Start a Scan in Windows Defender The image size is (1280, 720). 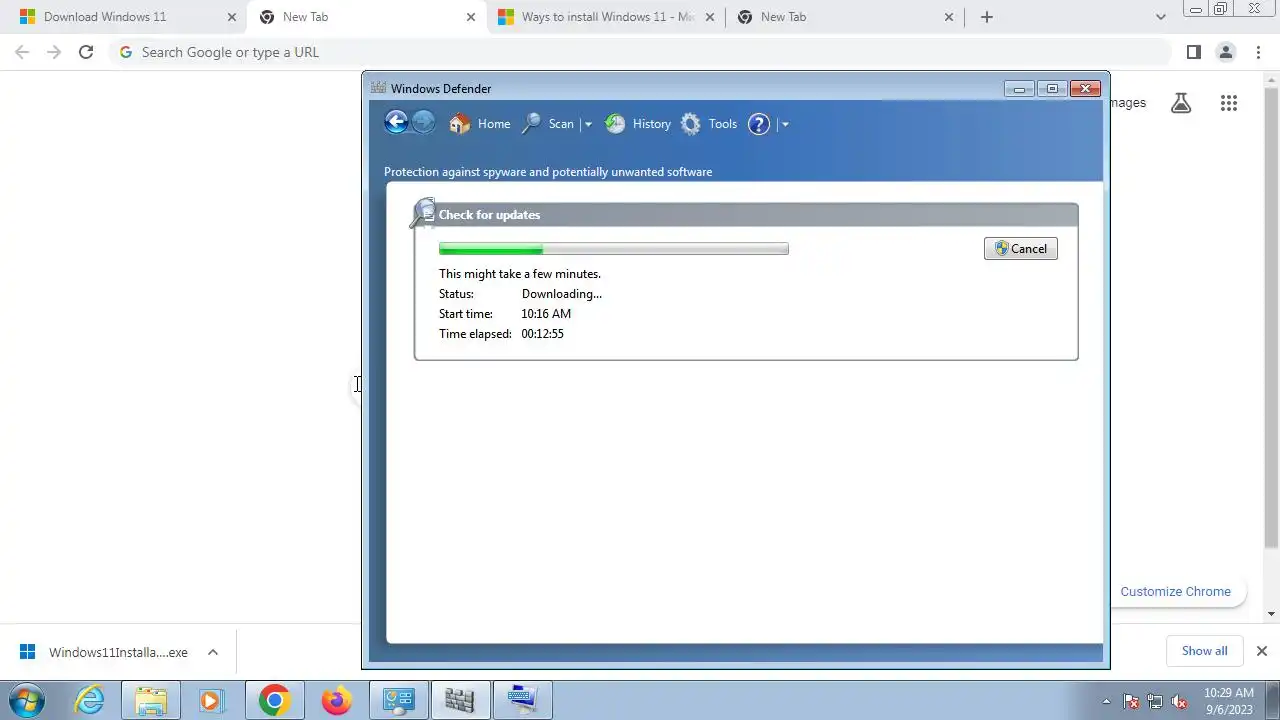pos(548,124)
